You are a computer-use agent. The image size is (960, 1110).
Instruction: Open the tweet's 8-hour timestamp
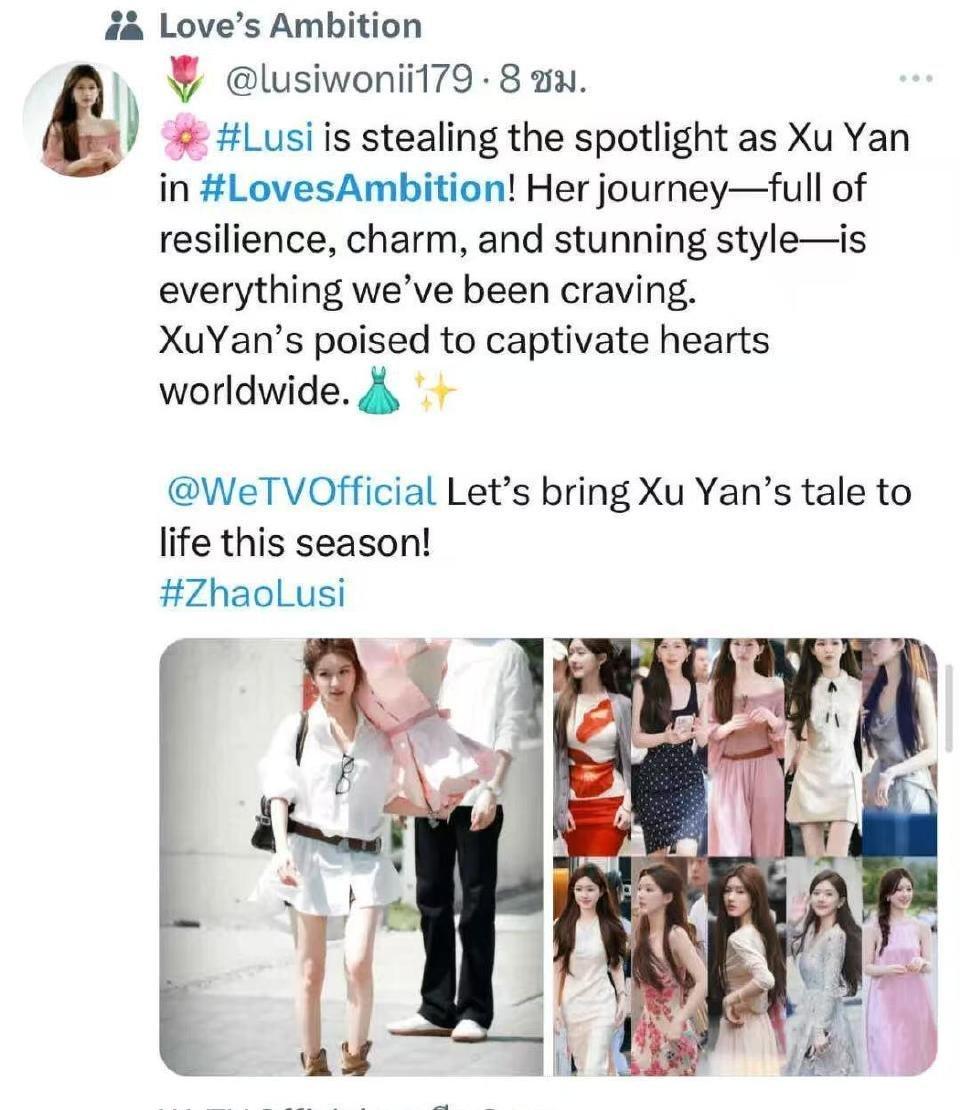tap(542, 79)
